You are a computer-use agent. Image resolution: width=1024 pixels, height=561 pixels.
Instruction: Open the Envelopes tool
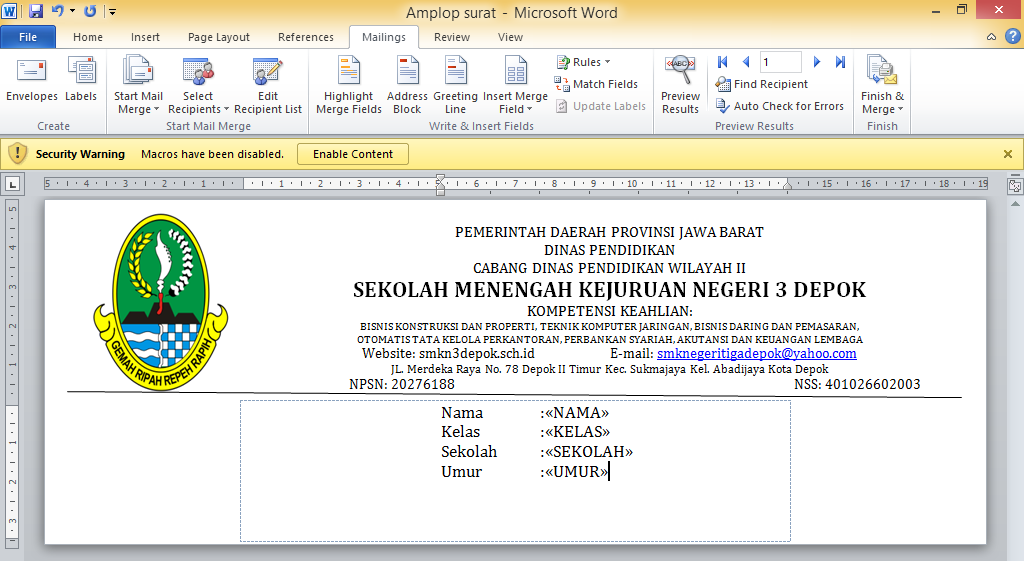click(x=31, y=80)
